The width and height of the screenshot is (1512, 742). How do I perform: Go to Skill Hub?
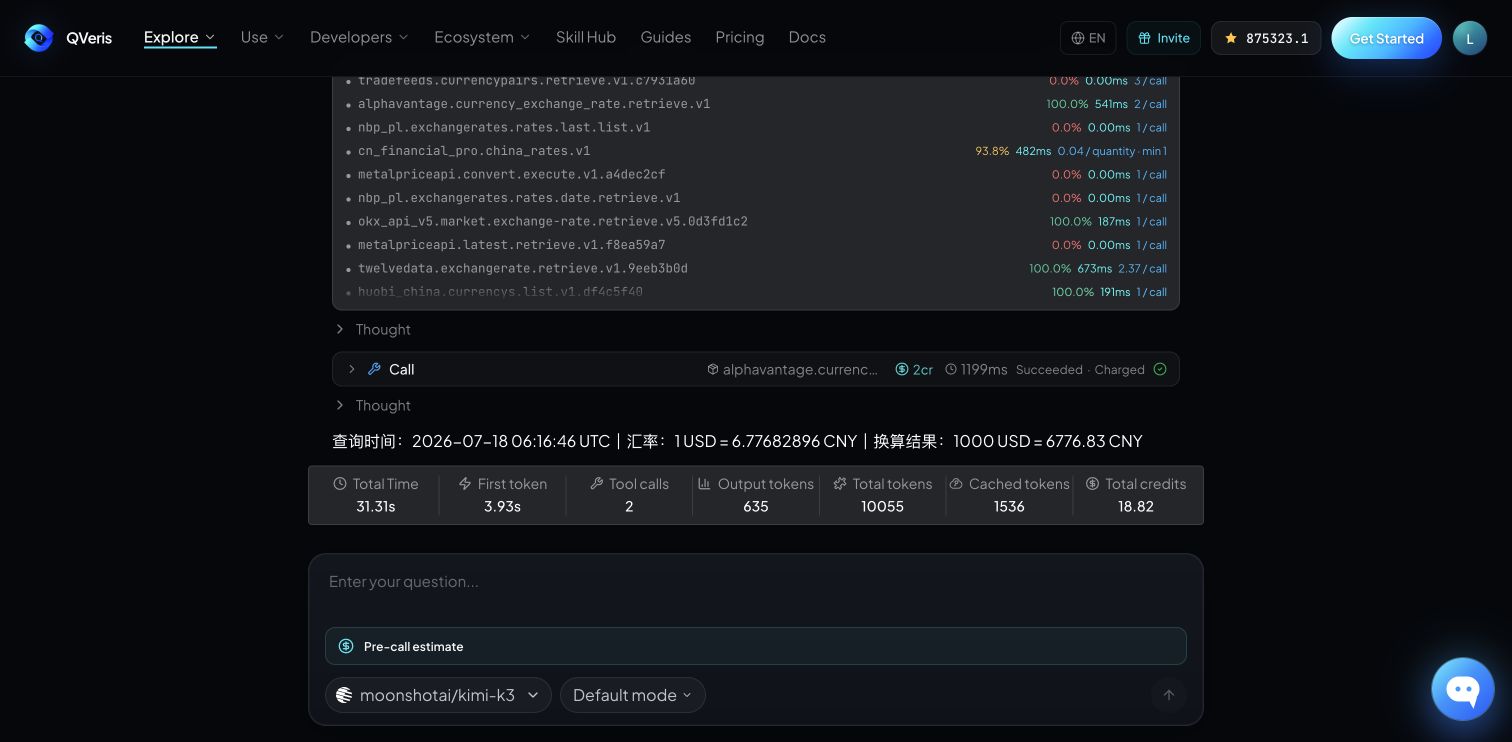(x=586, y=37)
